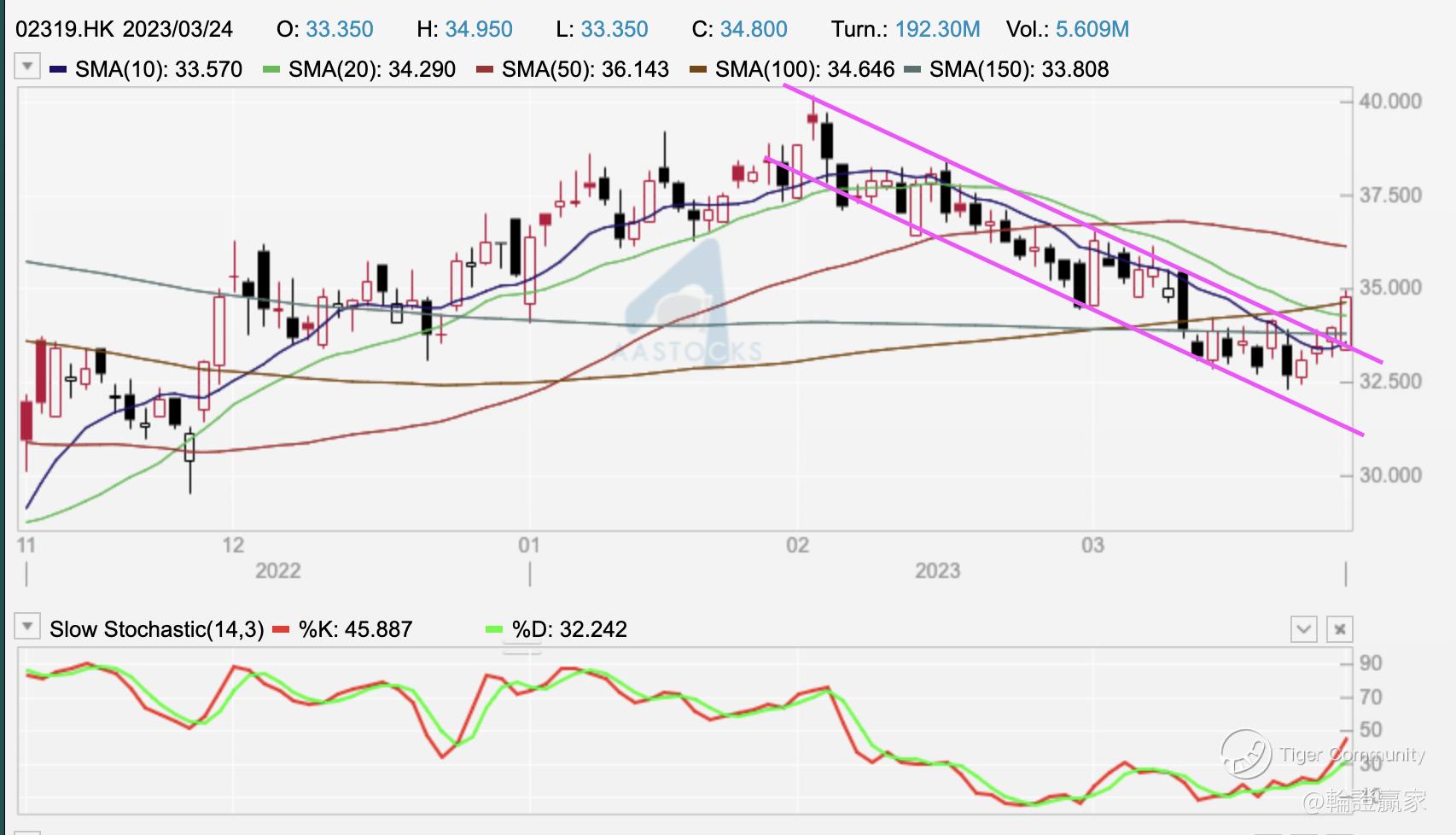Click the turnover value 192.30M

(x=937, y=29)
